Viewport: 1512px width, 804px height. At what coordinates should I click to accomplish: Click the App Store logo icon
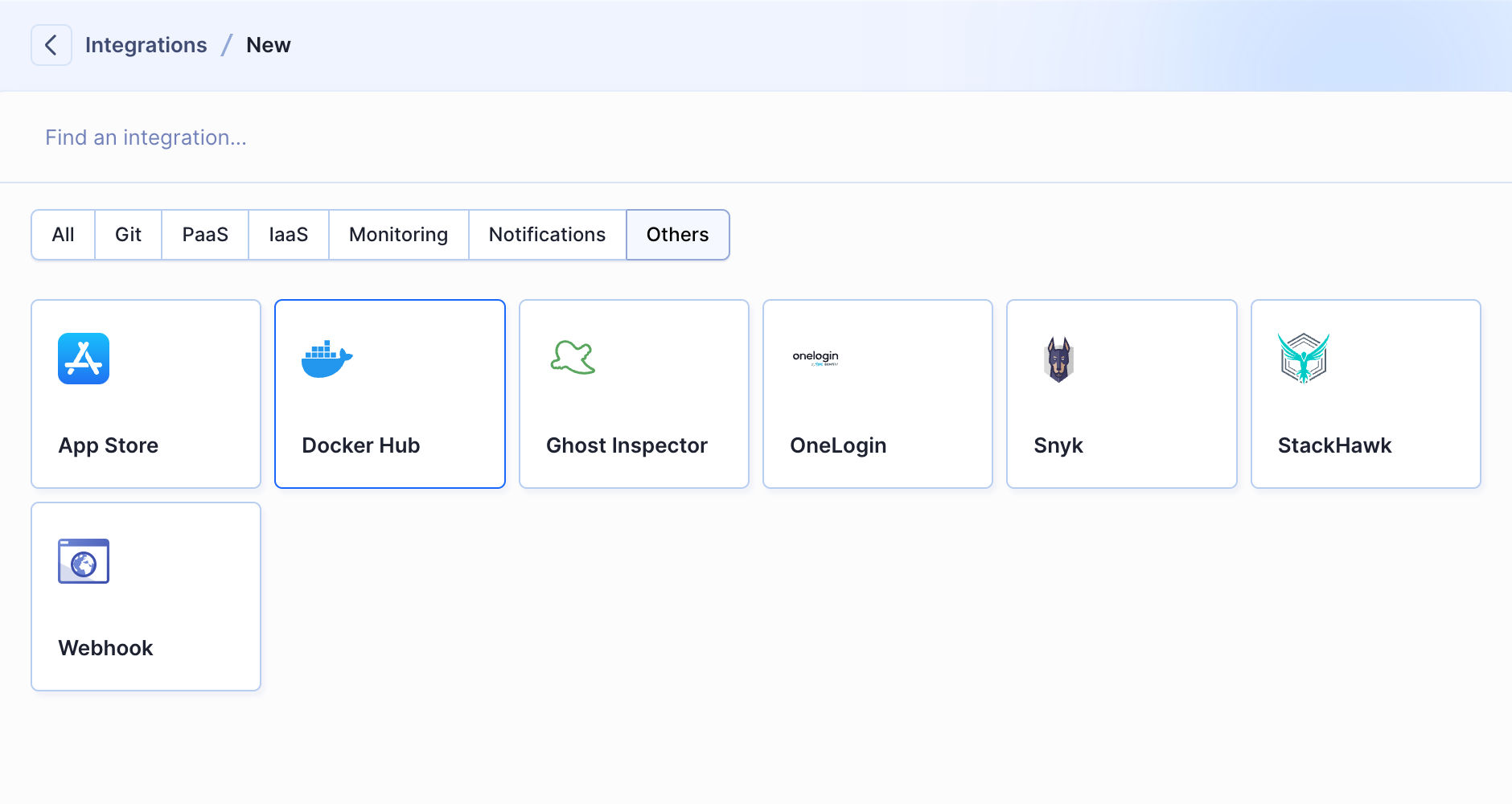[x=84, y=359]
